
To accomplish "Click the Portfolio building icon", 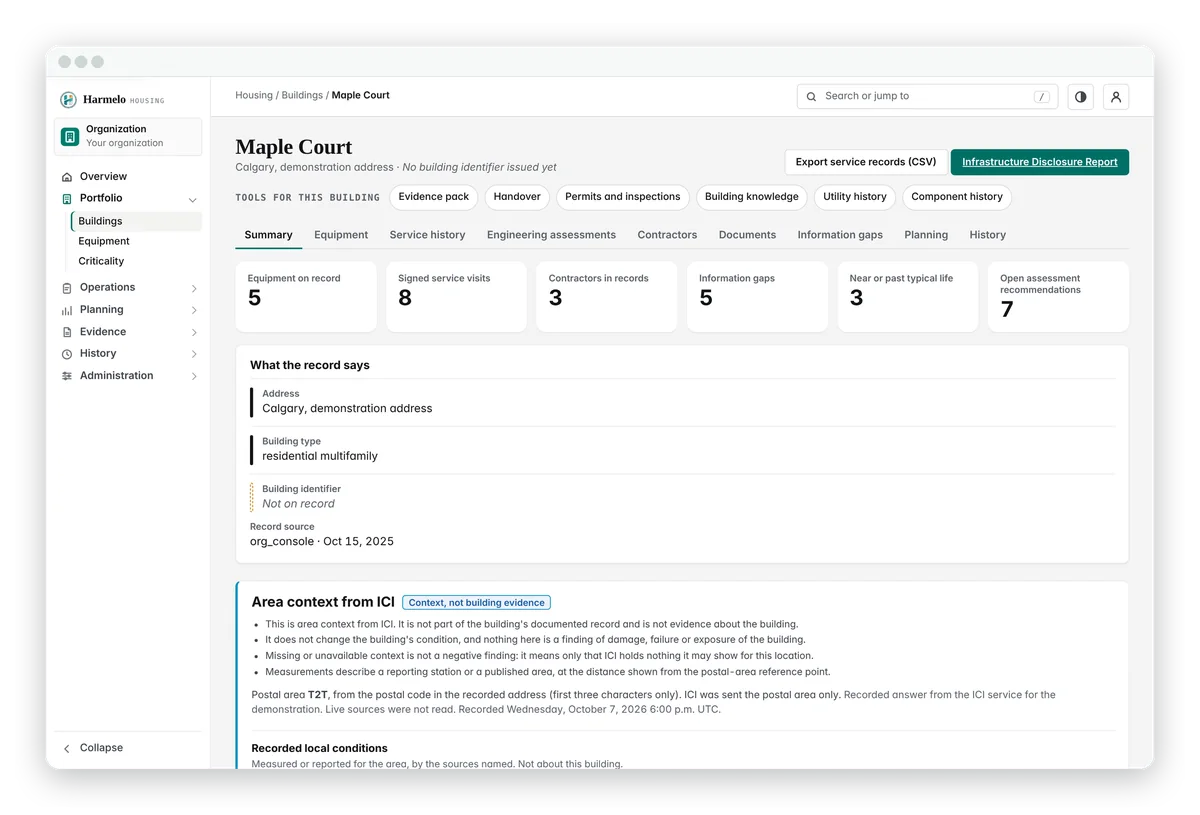I will coord(67,198).
